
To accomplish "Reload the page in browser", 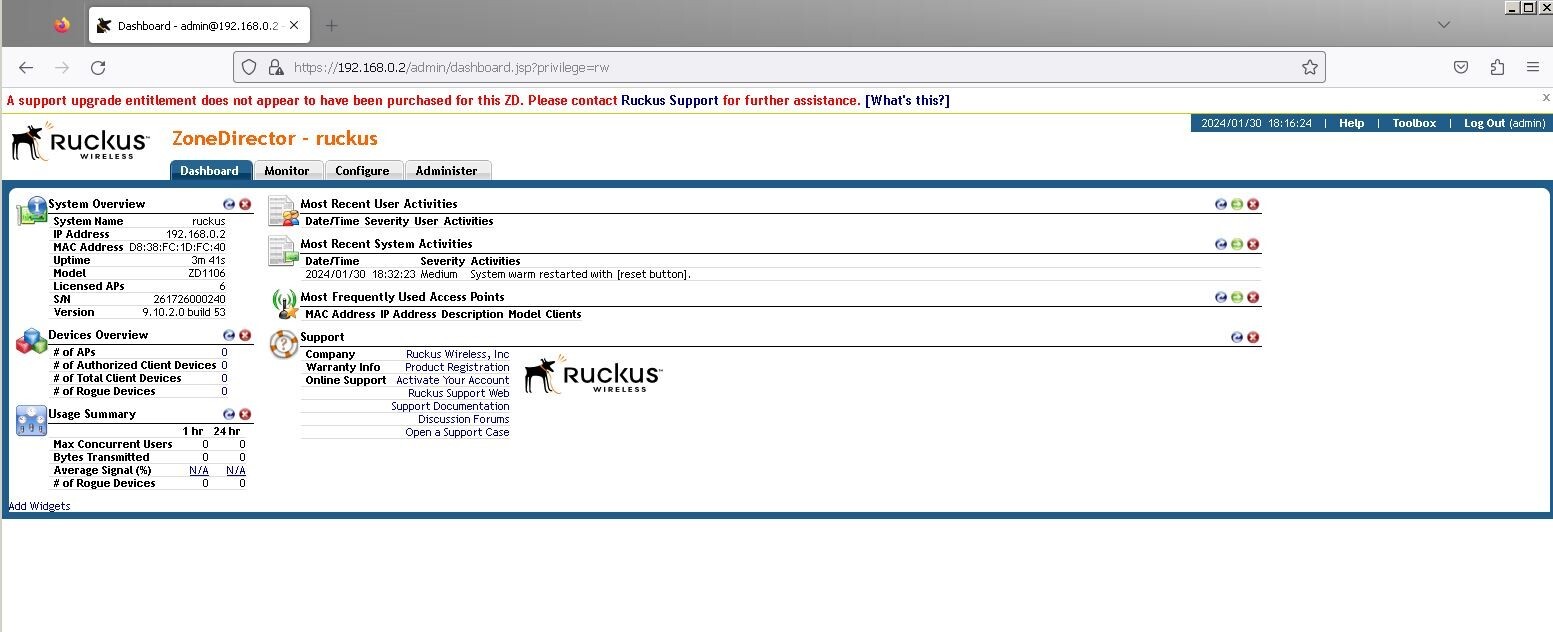I will [98, 67].
